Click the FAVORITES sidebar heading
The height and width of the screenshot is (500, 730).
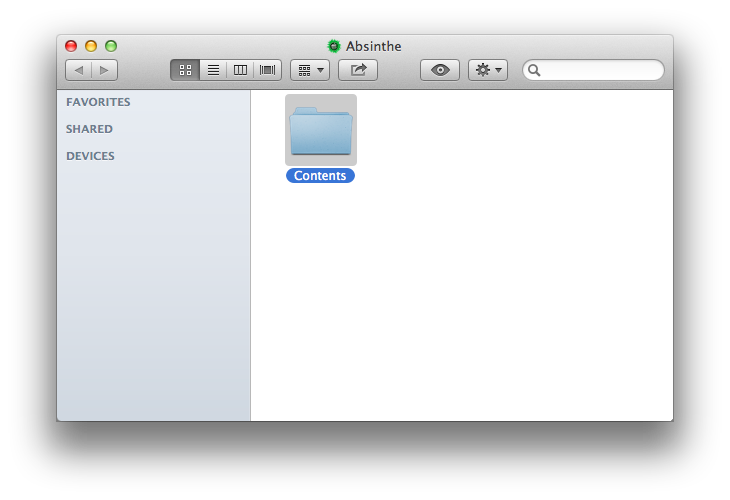98,102
